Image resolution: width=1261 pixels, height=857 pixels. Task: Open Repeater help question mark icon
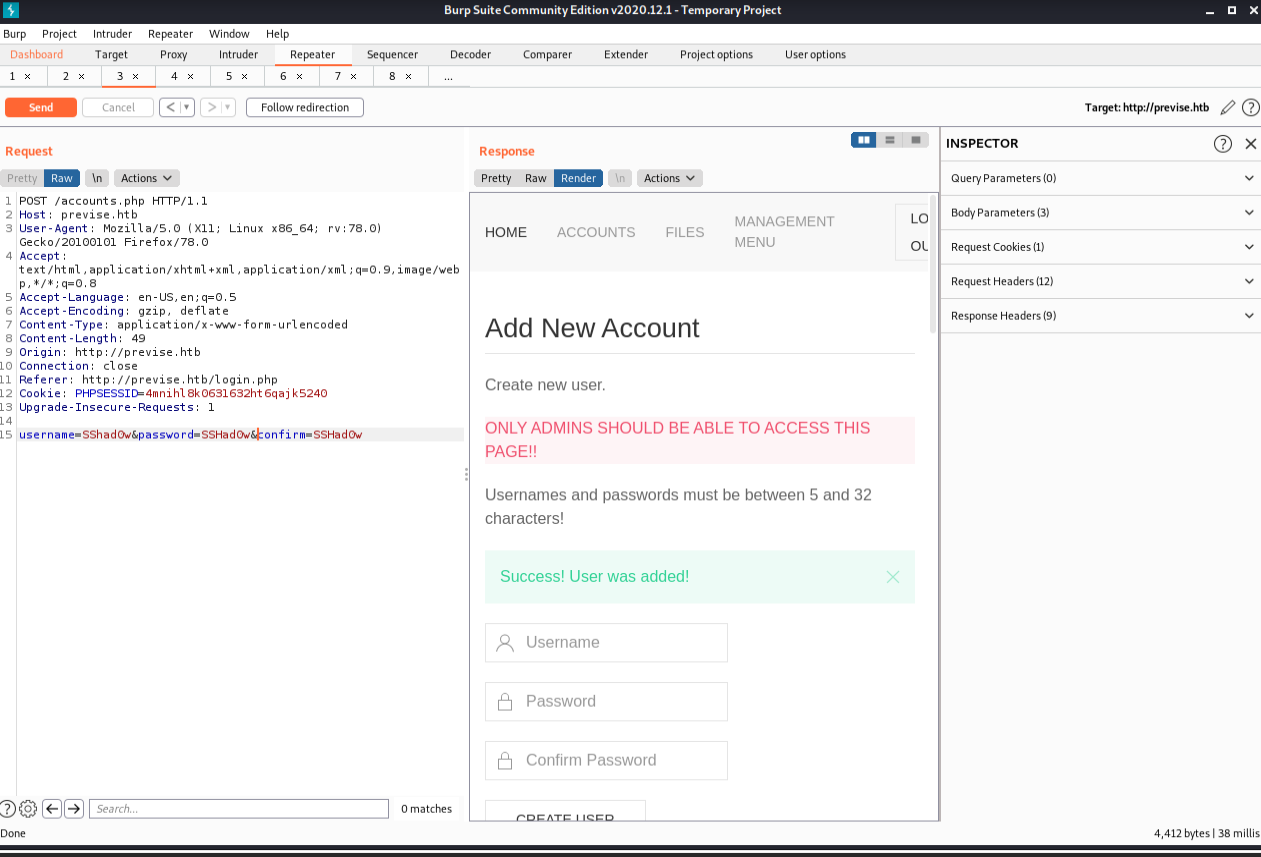point(1249,108)
